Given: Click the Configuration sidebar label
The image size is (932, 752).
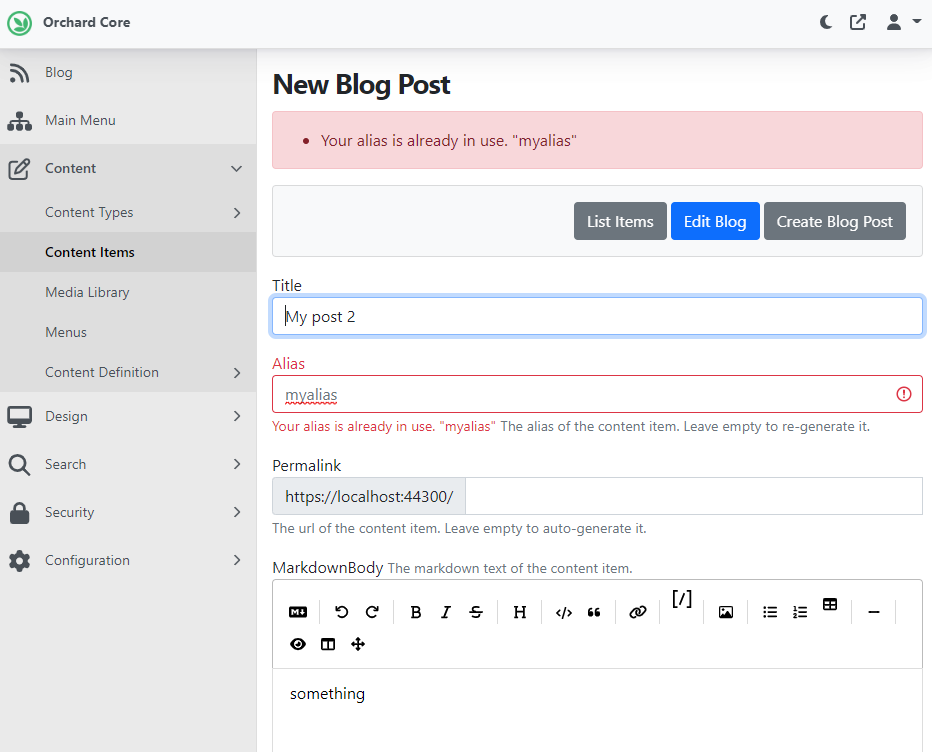Looking at the screenshot, I should click(x=87, y=561).
